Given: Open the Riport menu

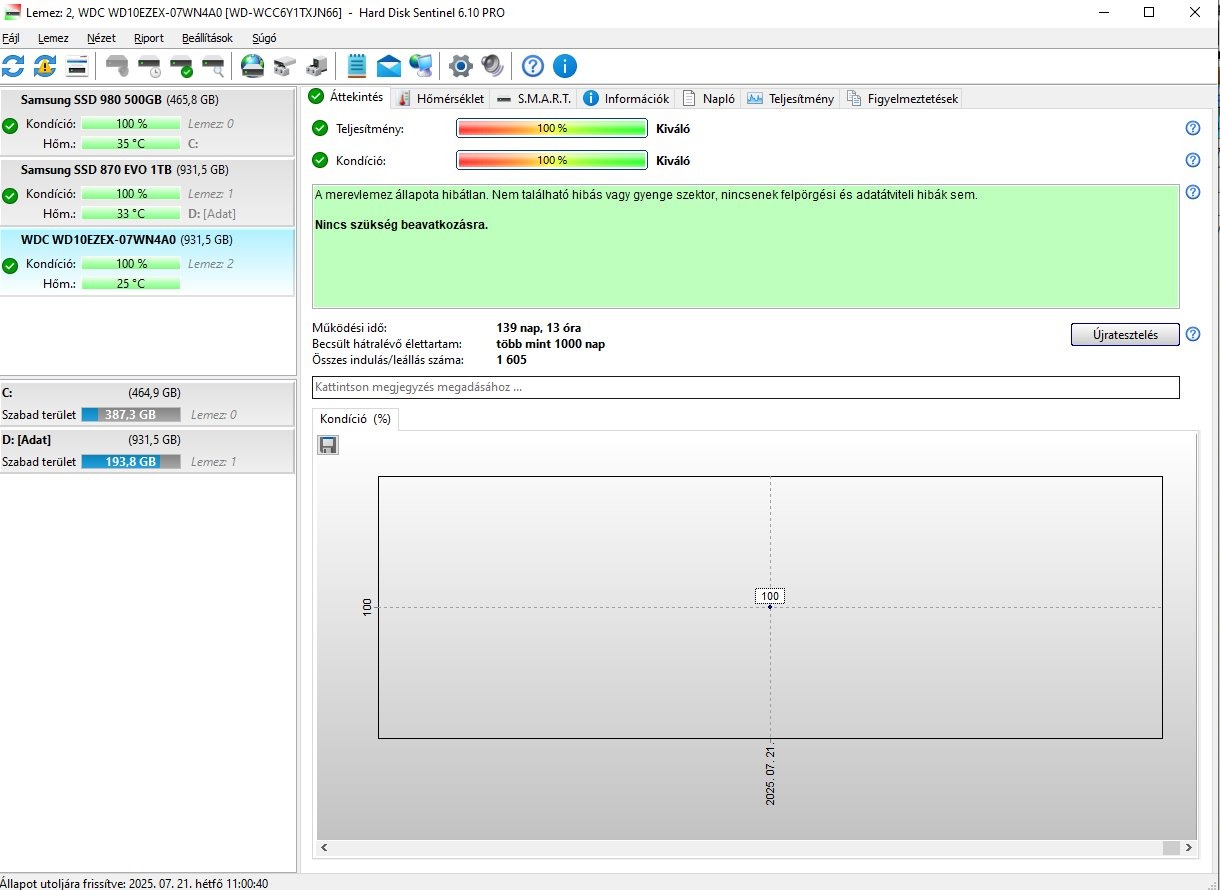Looking at the screenshot, I should pyautogui.click(x=149, y=38).
